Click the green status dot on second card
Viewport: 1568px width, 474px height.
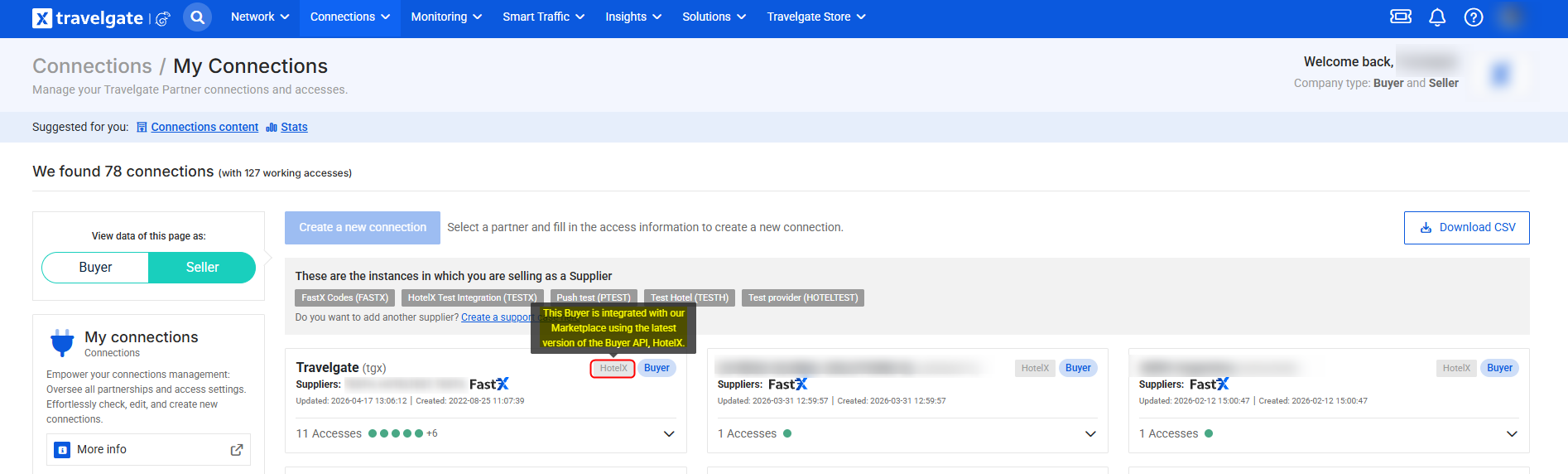[x=787, y=433]
